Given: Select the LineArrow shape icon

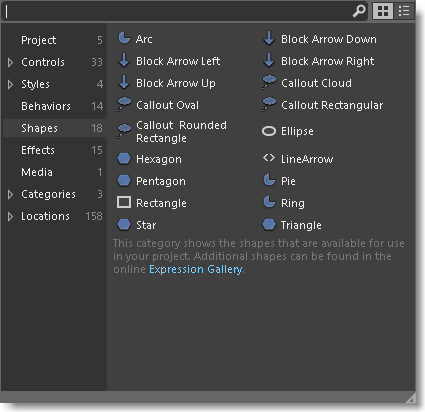Looking at the screenshot, I should pyautogui.click(x=269, y=158).
